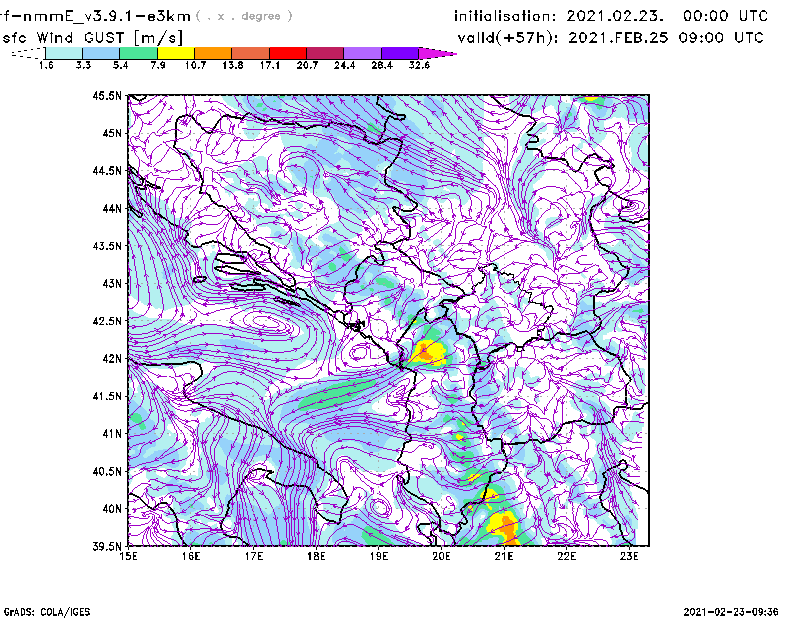Click the 44.5N latitude label
This screenshot has width=800, height=618.
pos(107,170)
